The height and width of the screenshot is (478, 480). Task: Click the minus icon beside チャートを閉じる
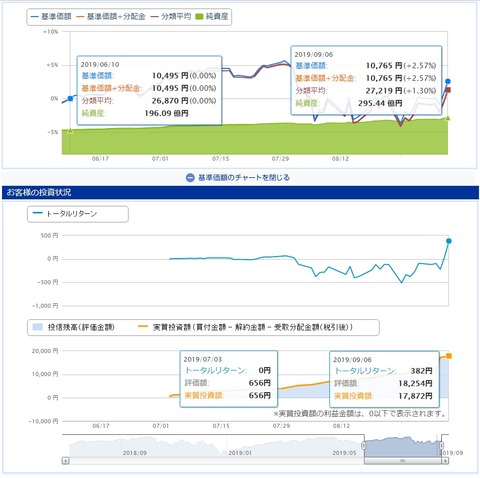coord(190,178)
